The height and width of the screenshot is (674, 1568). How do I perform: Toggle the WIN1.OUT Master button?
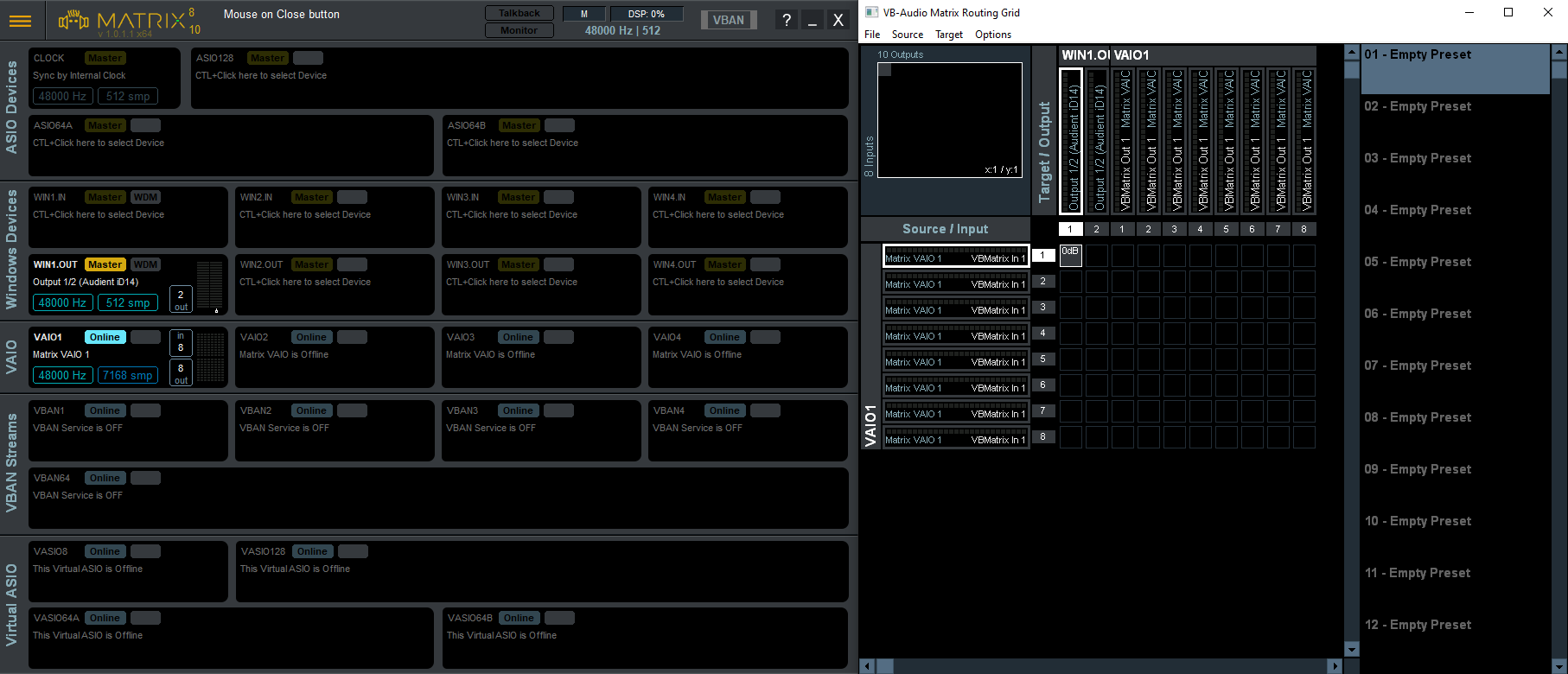(105, 264)
